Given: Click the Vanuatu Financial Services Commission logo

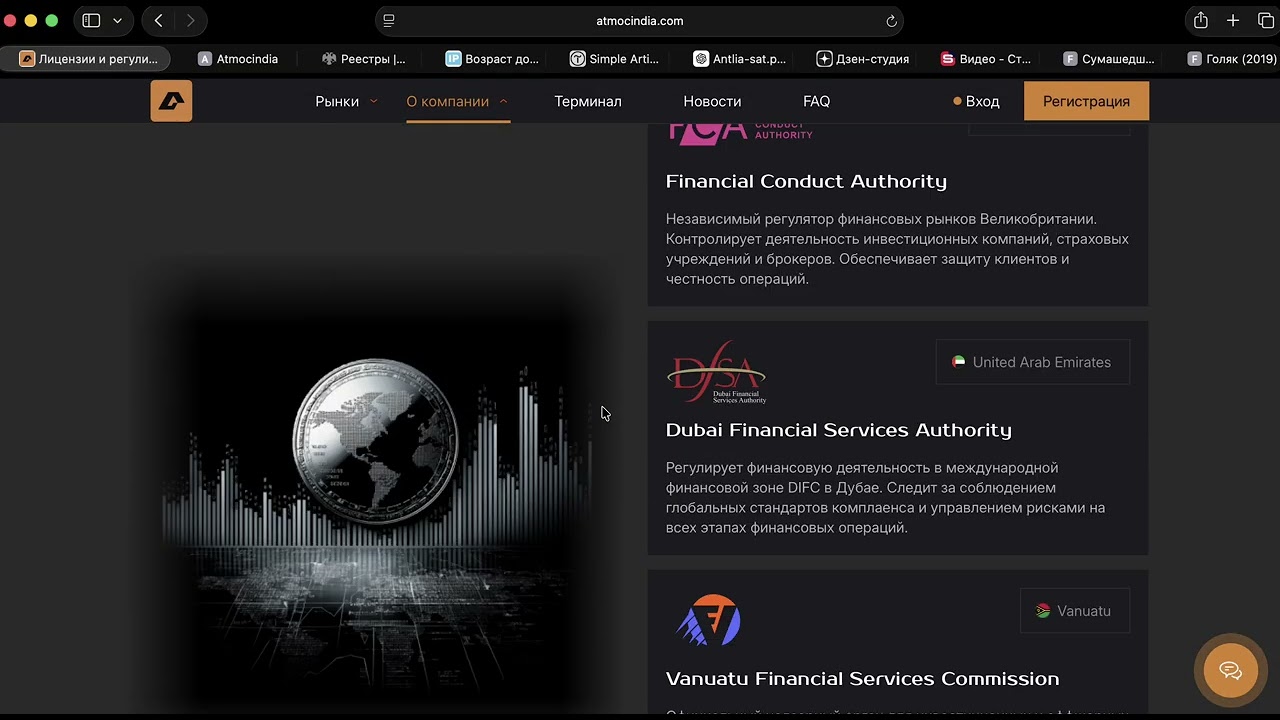Looking at the screenshot, I should point(709,620).
